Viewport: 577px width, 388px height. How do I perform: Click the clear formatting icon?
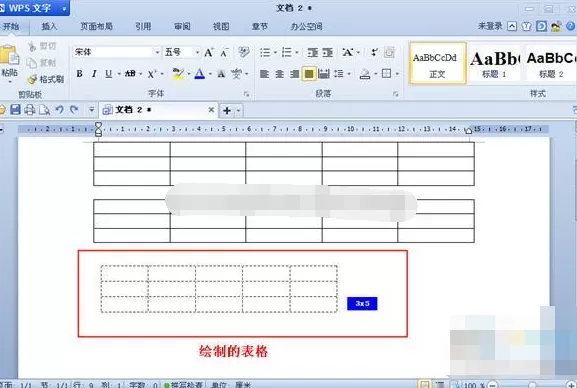click(x=244, y=52)
